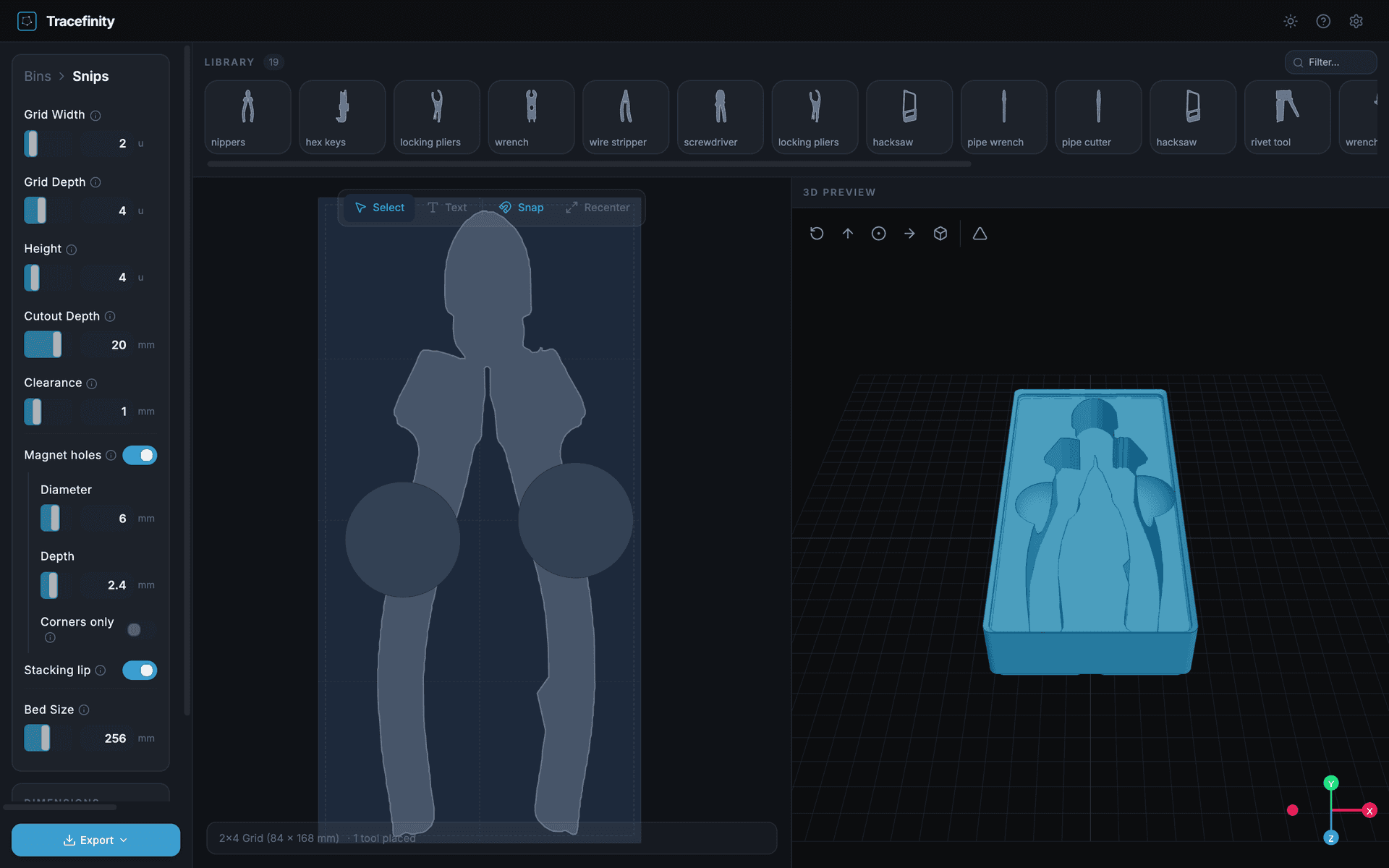
Task: Add the rivet tool to the bin
Action: 1287,116
